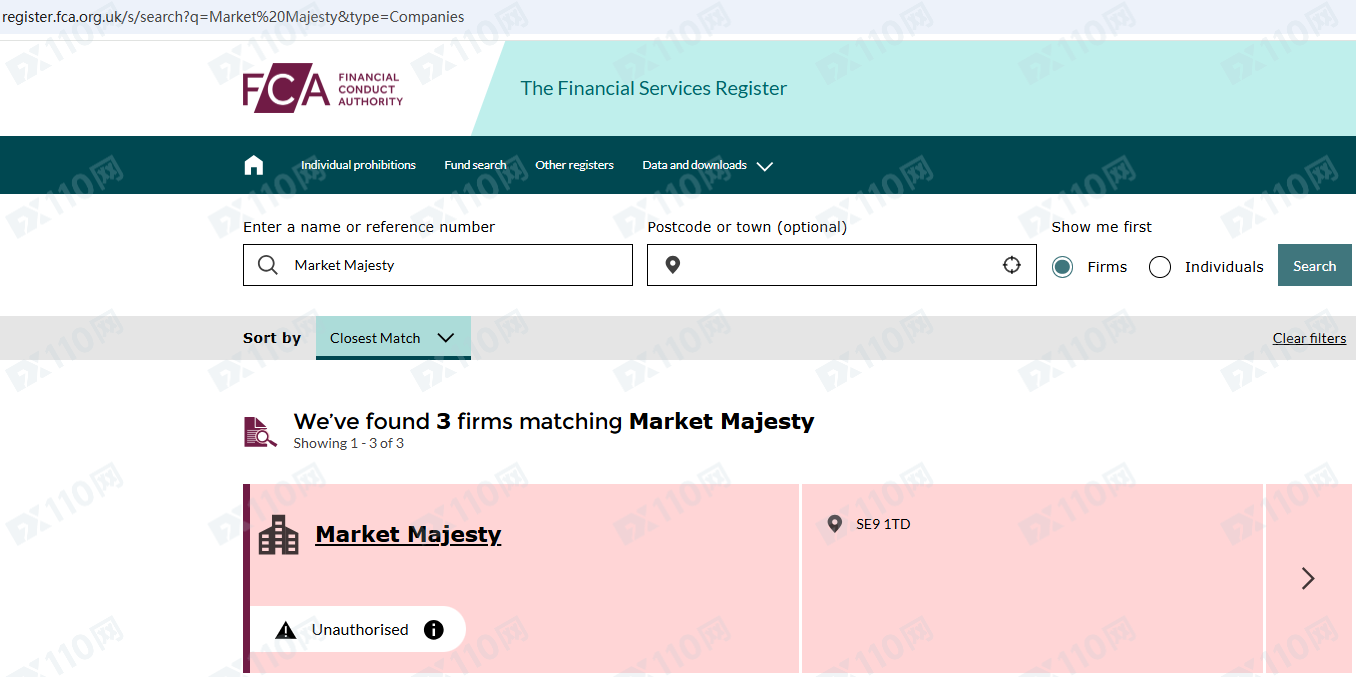
Task: Click the home icon in navigation bar
Action: pyautogui.click(x=254, y=165)
